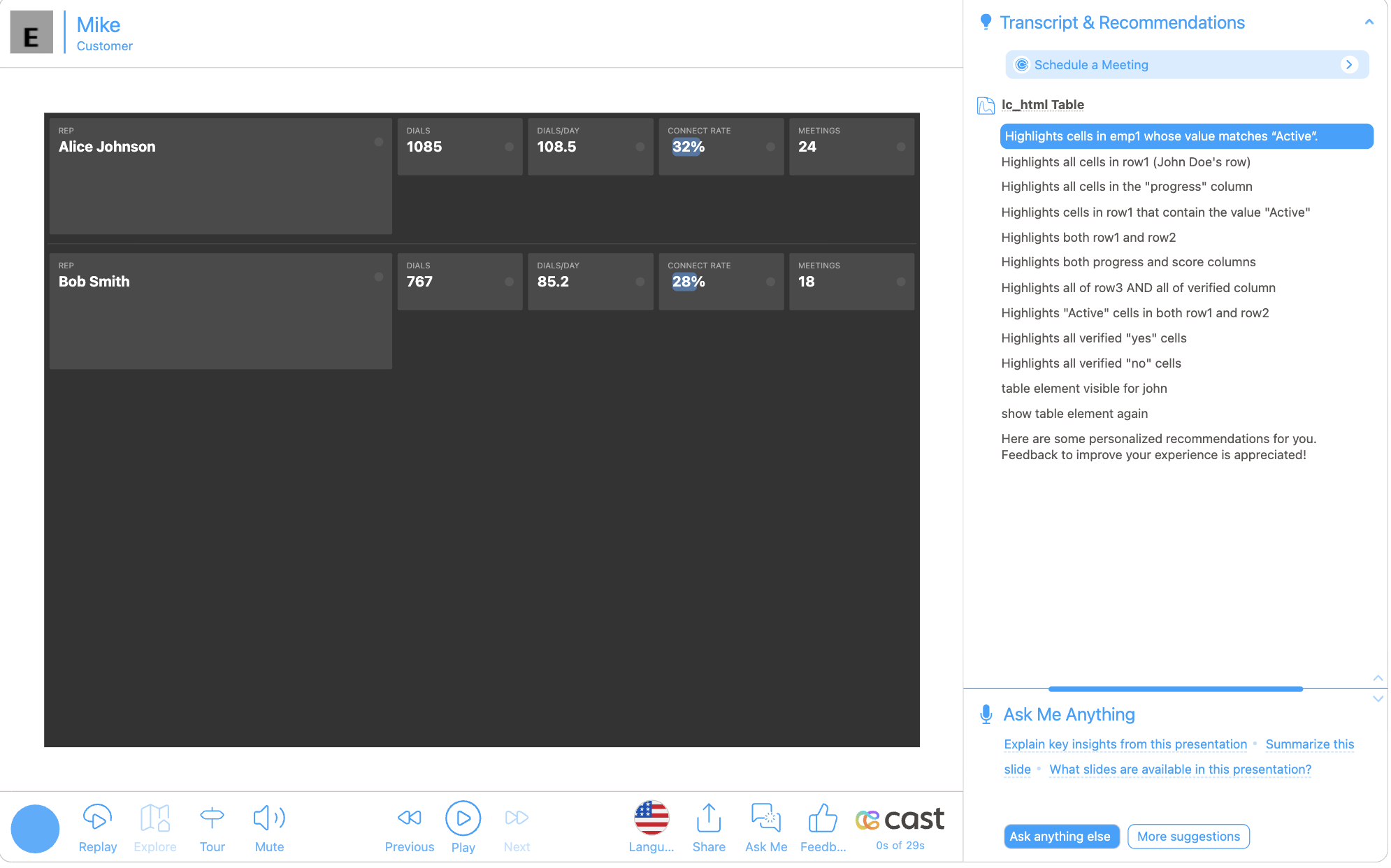Mute the presentation audio
The image size is (1391, 868).
pyautogui.click(x=269, y=818)
